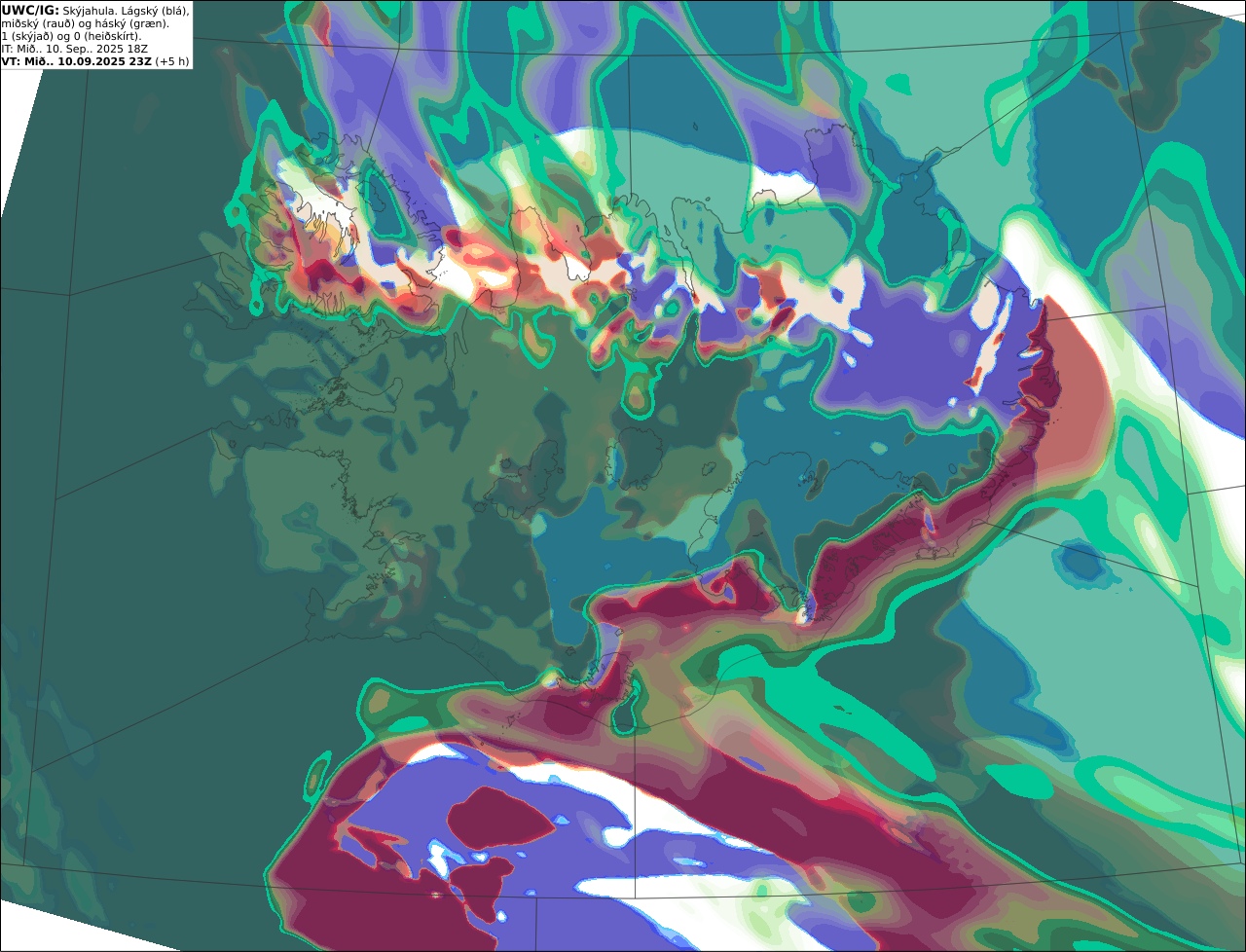Click the text "miðský (rauð) og háský (græn)."
This screenshot has width=1246, height=952.
coord(85,23)
